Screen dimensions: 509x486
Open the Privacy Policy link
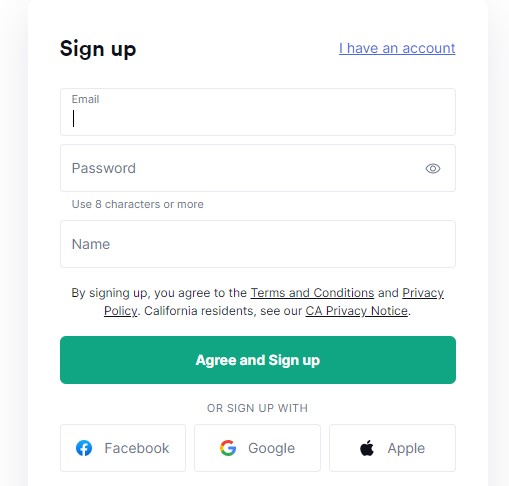[423, 293]
